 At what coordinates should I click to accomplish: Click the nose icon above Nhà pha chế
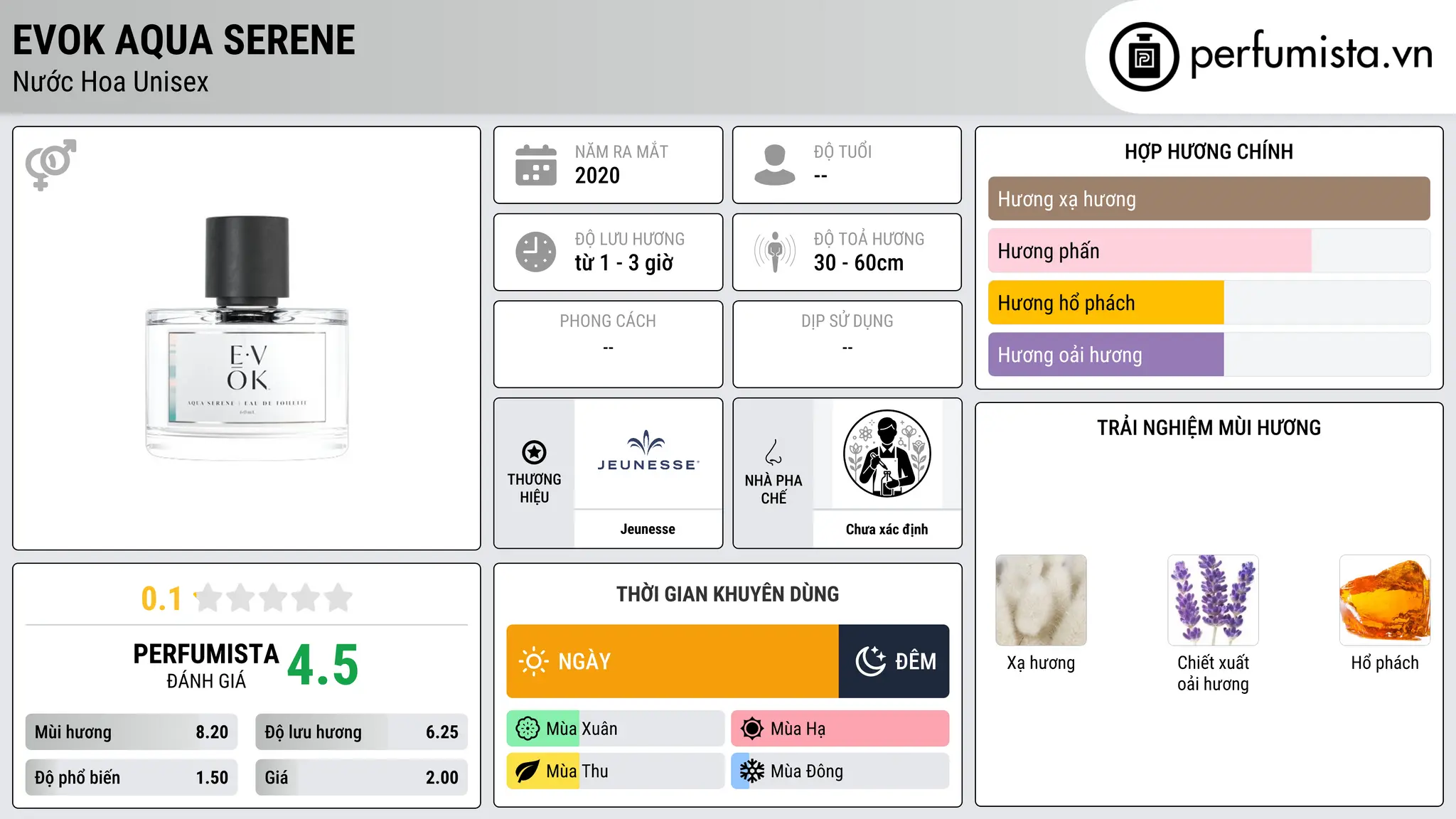[x=773, y=452]
